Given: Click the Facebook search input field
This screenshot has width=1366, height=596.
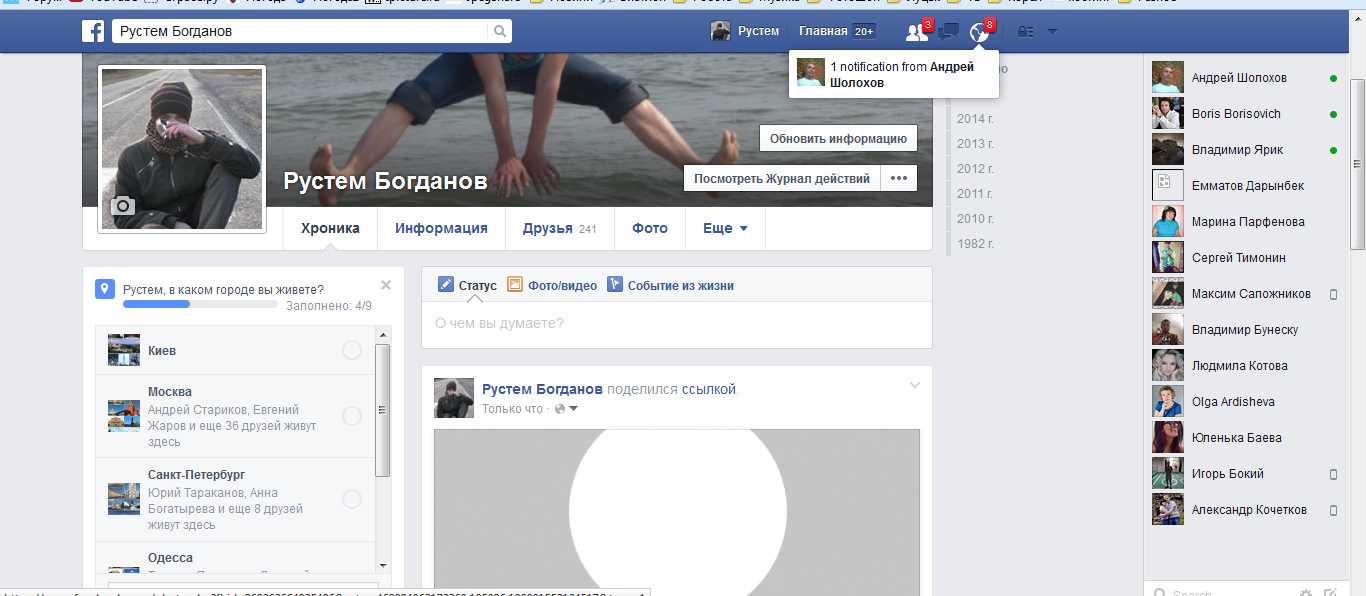Looking at the screenshot, I should pos(301,31).
